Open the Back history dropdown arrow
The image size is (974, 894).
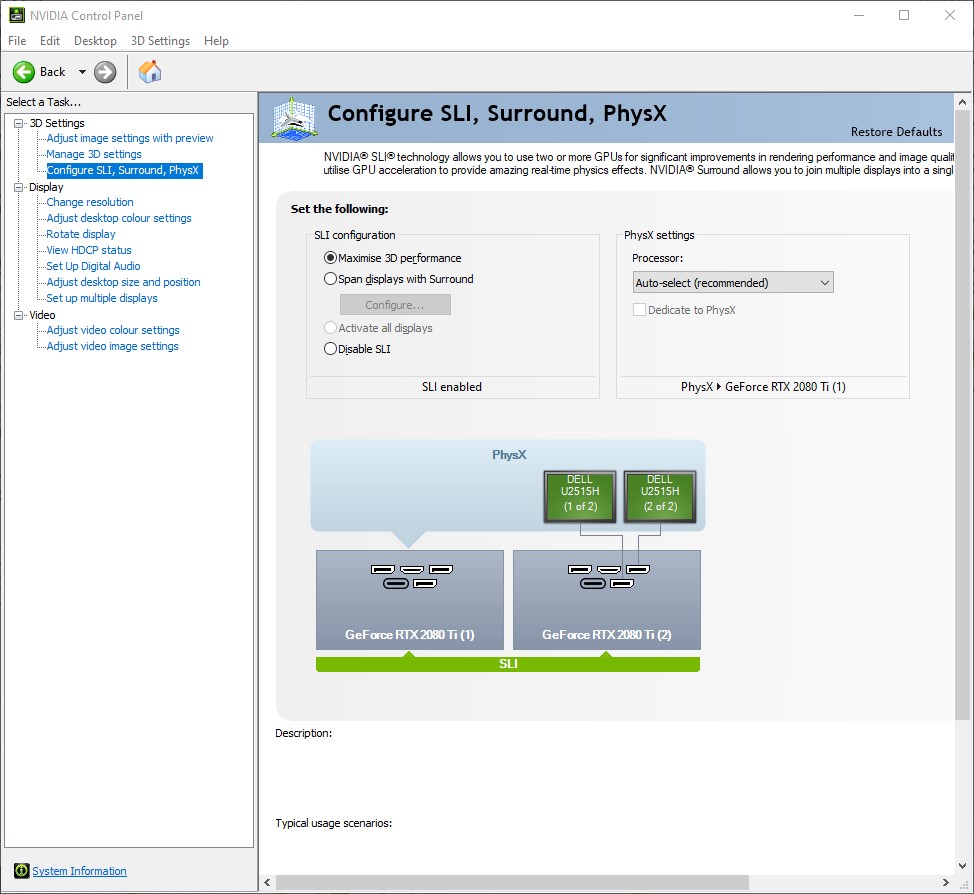(x=82, y=72)
